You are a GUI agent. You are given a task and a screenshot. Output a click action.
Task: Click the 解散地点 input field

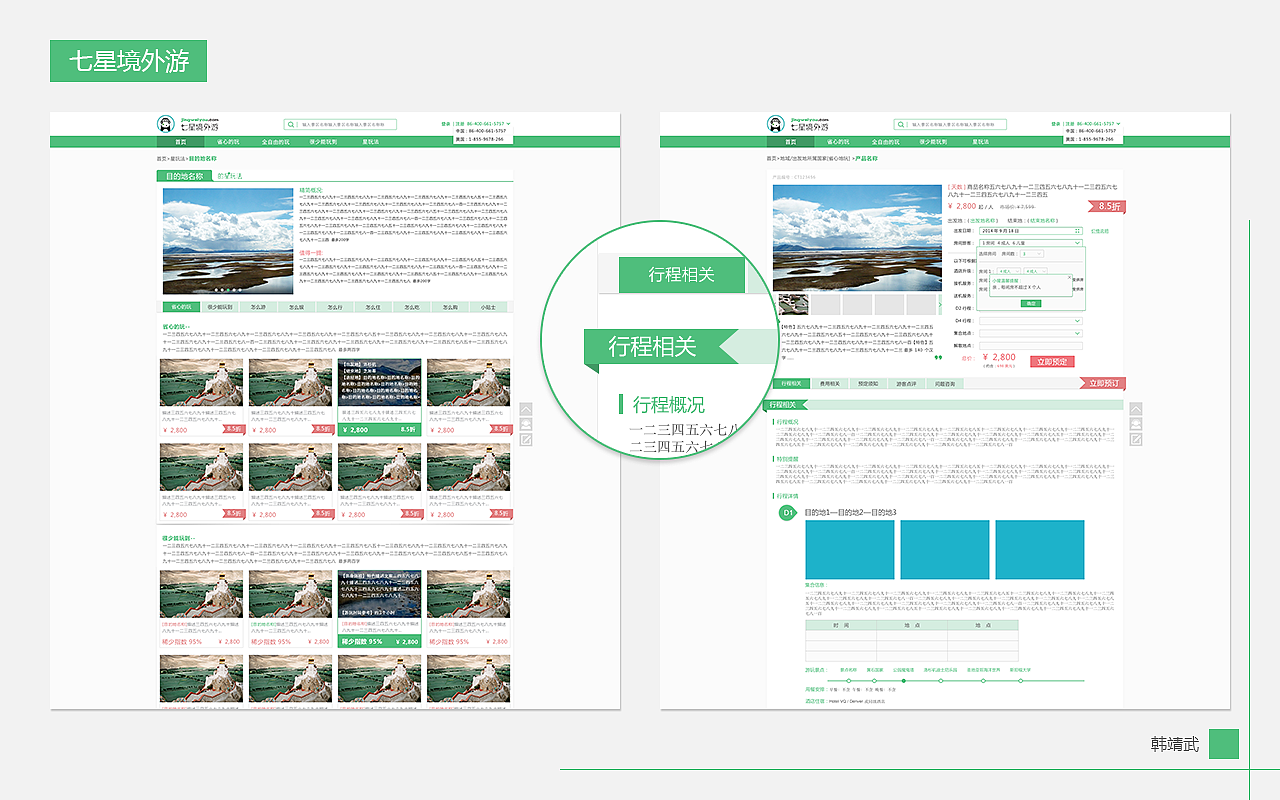point(1031,346)
